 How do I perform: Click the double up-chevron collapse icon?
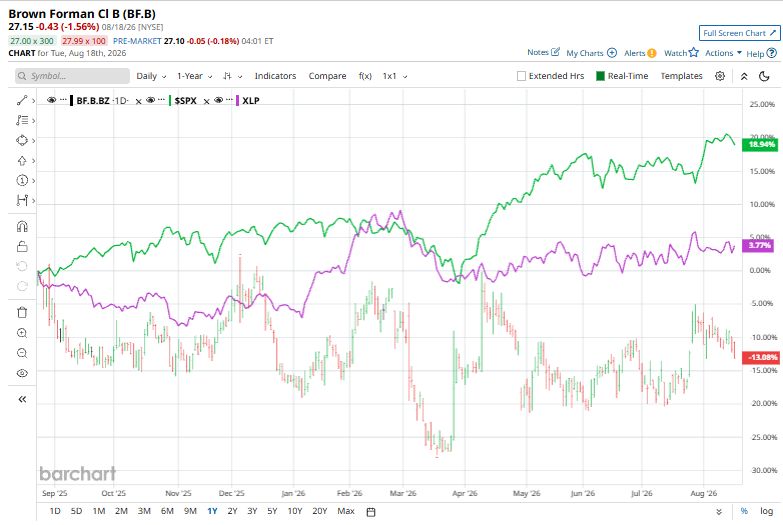coord(744,76)
